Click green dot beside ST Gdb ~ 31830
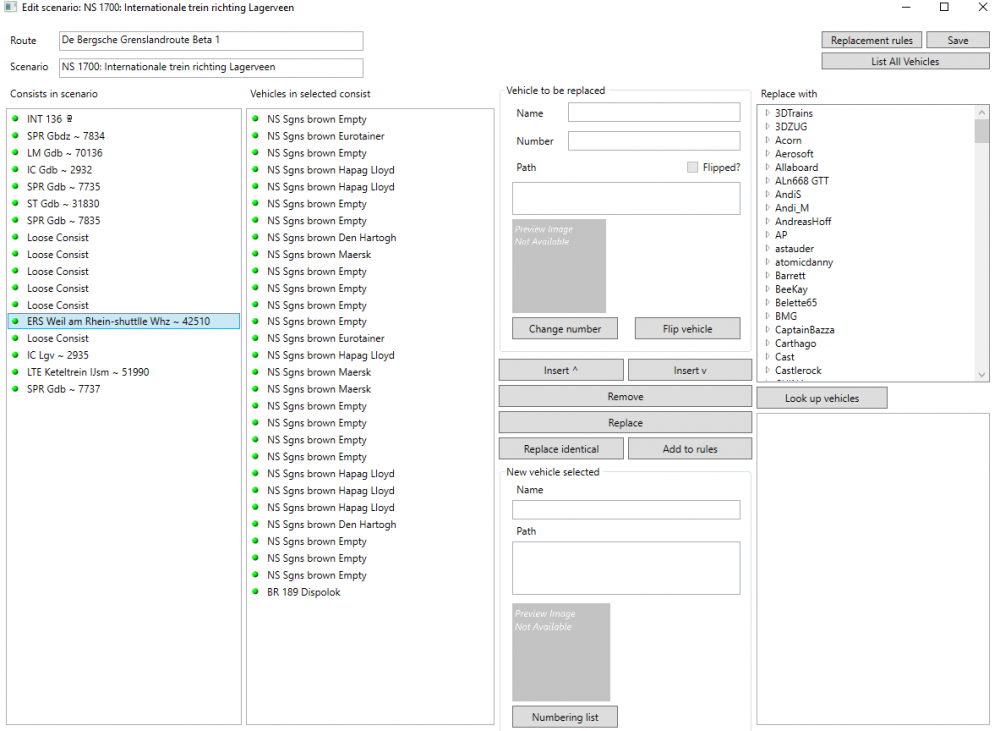Viewport: 1000px width, 731px height. 16,204
